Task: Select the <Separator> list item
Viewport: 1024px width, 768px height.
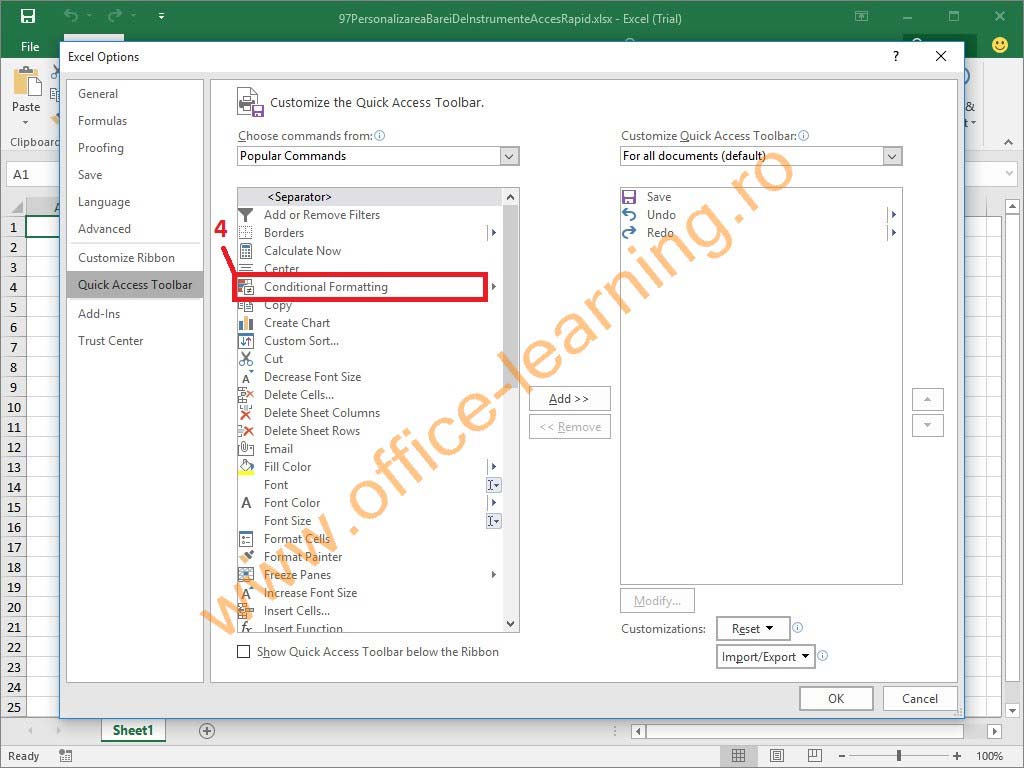Action: point(370,197)
